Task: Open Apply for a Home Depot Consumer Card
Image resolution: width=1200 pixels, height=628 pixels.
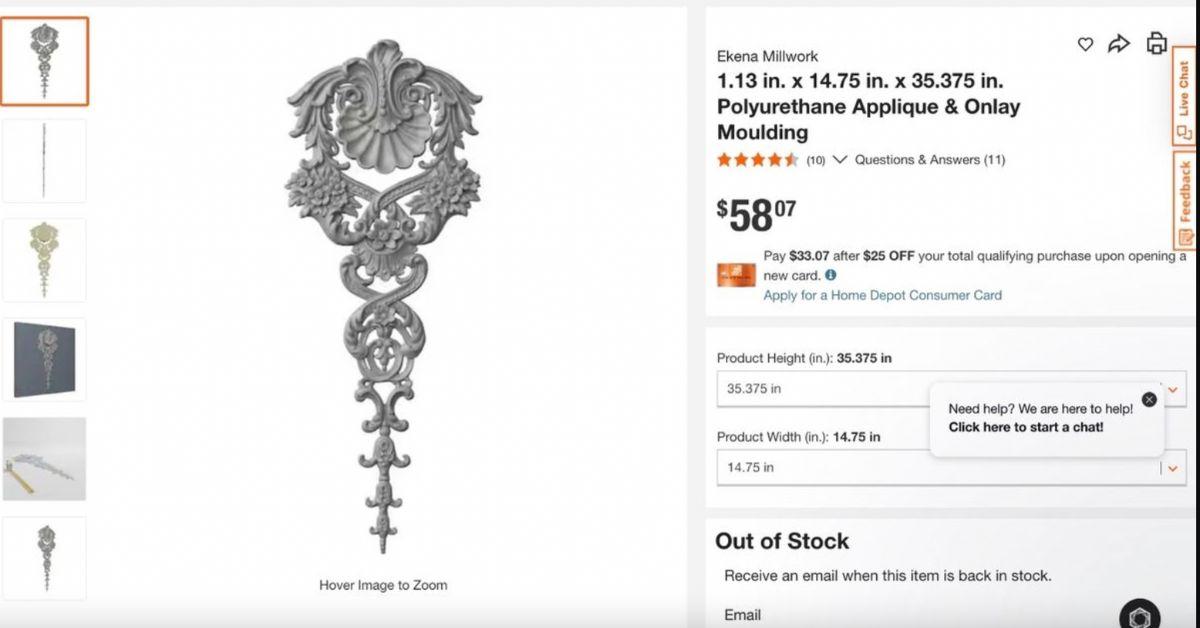Action: click(882, 295)
